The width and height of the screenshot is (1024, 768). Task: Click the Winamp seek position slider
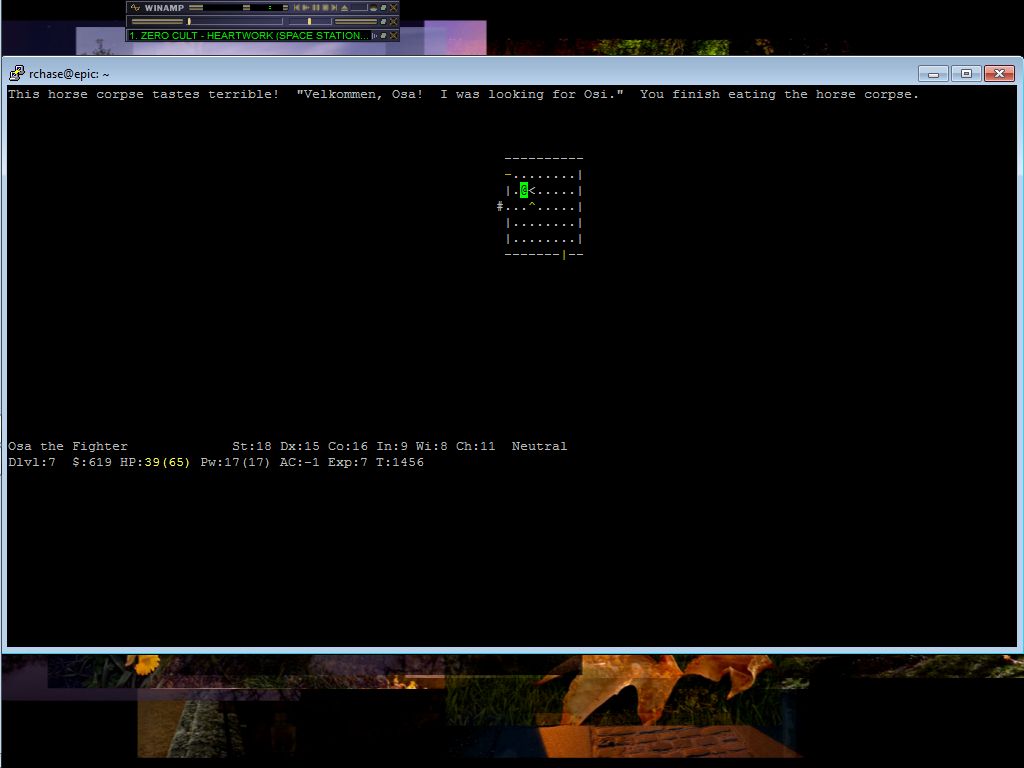196,7
